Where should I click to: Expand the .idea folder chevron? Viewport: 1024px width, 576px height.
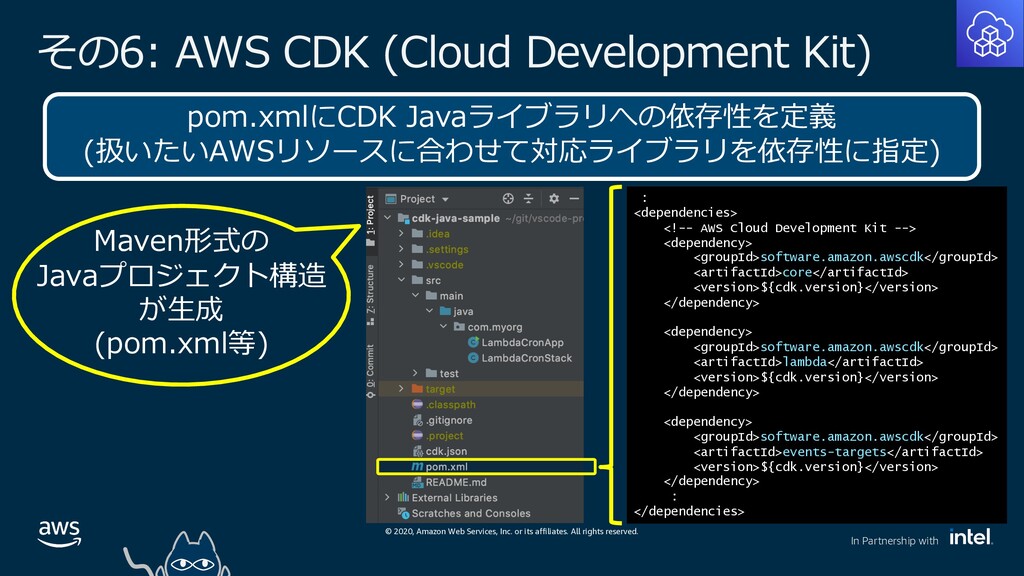coord(402,233)
